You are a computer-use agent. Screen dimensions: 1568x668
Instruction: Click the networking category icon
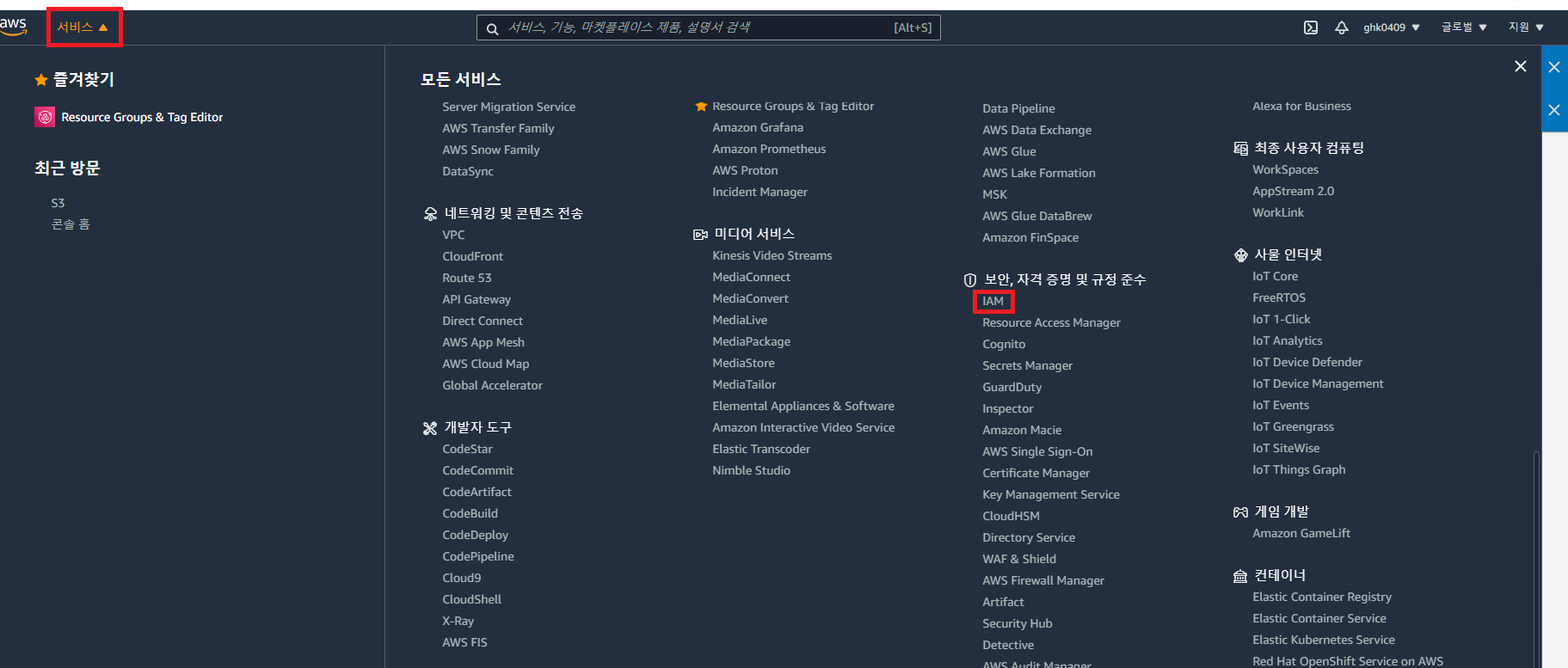pyautogui.click(x=430, y=213)
